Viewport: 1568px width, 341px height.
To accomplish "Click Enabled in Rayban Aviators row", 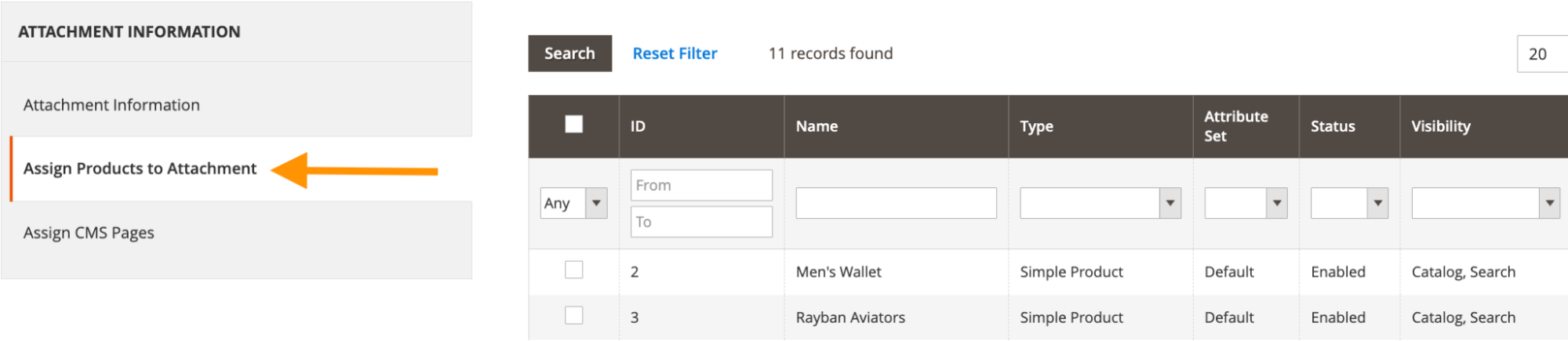I will (1338, 317).
